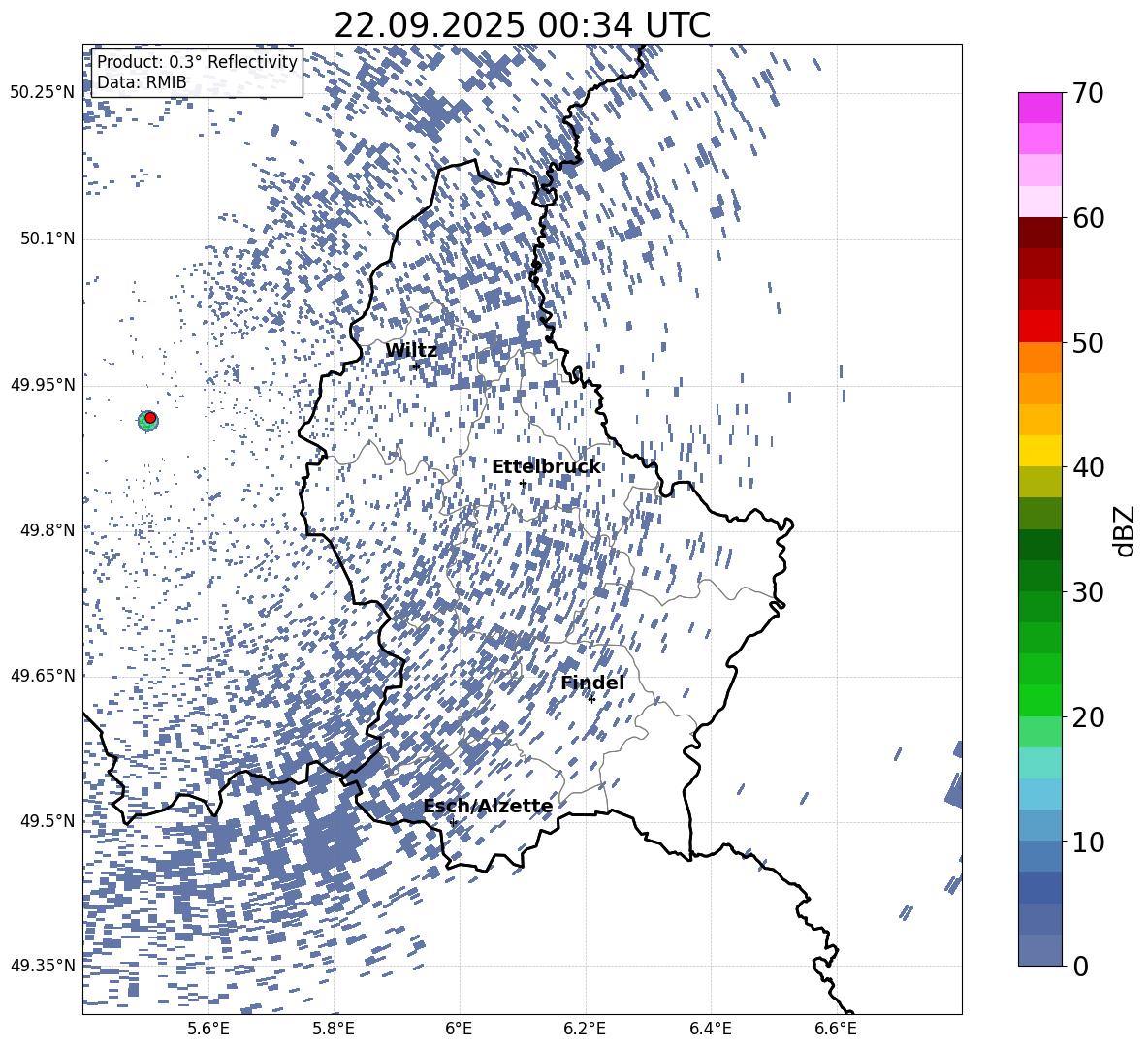The height and width of the screenshot is (1048, 1148).
Task: Click the title timestamp 22.09.2025 00:34 UTC
Action: click(x=522, y=25)
